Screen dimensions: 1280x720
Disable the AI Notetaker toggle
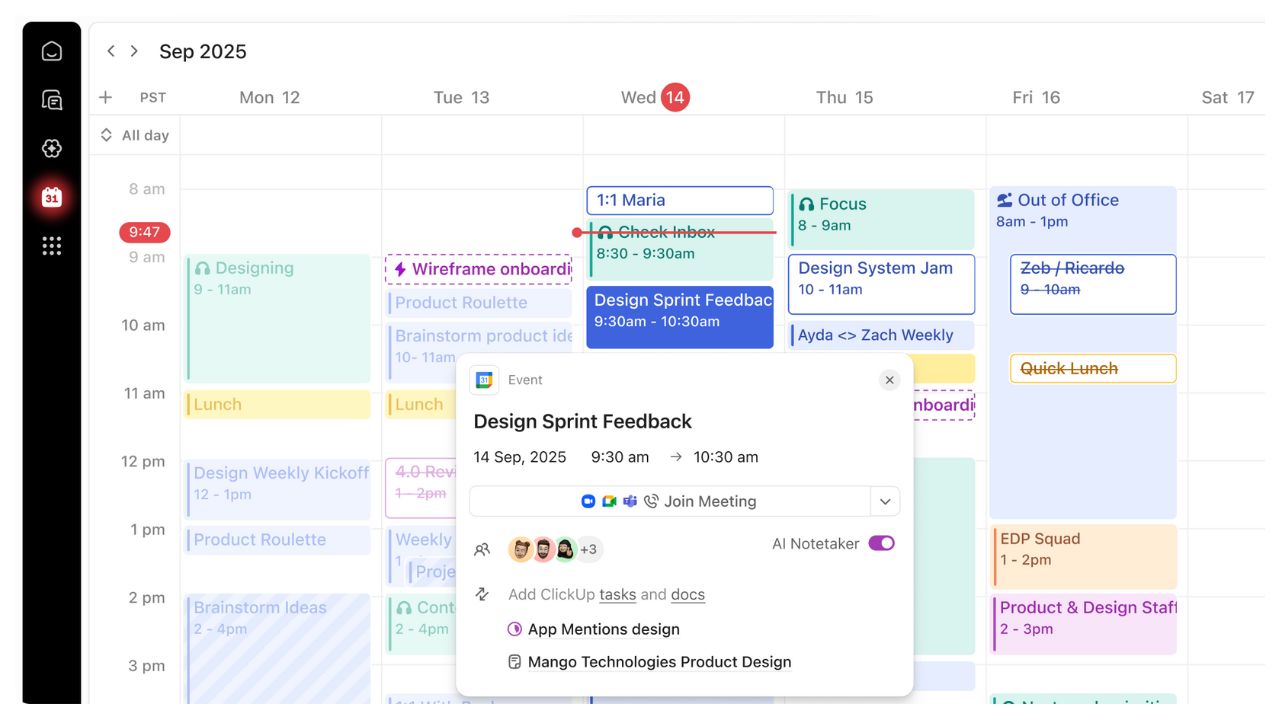click(881, 543)
